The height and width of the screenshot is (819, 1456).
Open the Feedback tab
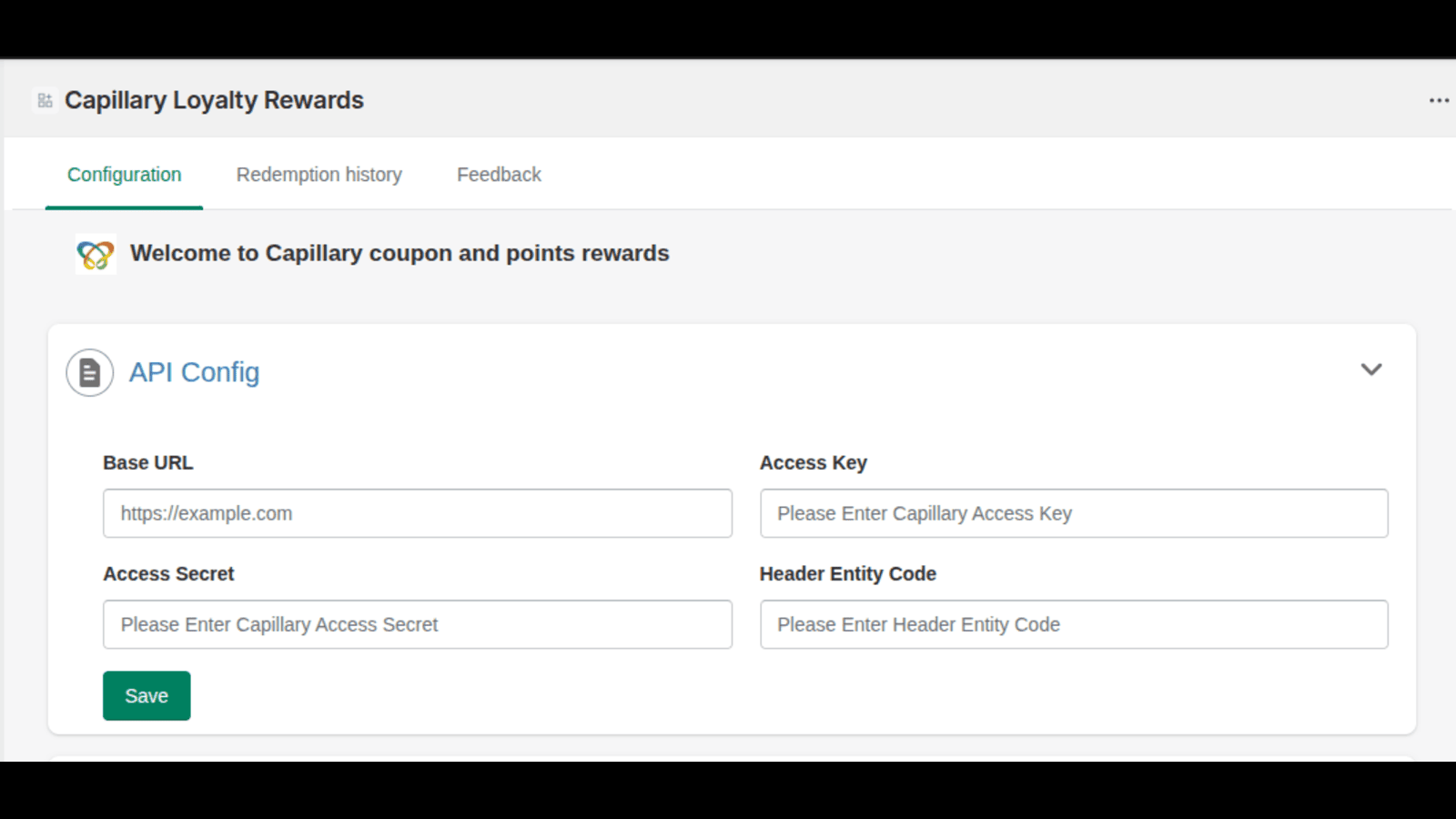499,174
